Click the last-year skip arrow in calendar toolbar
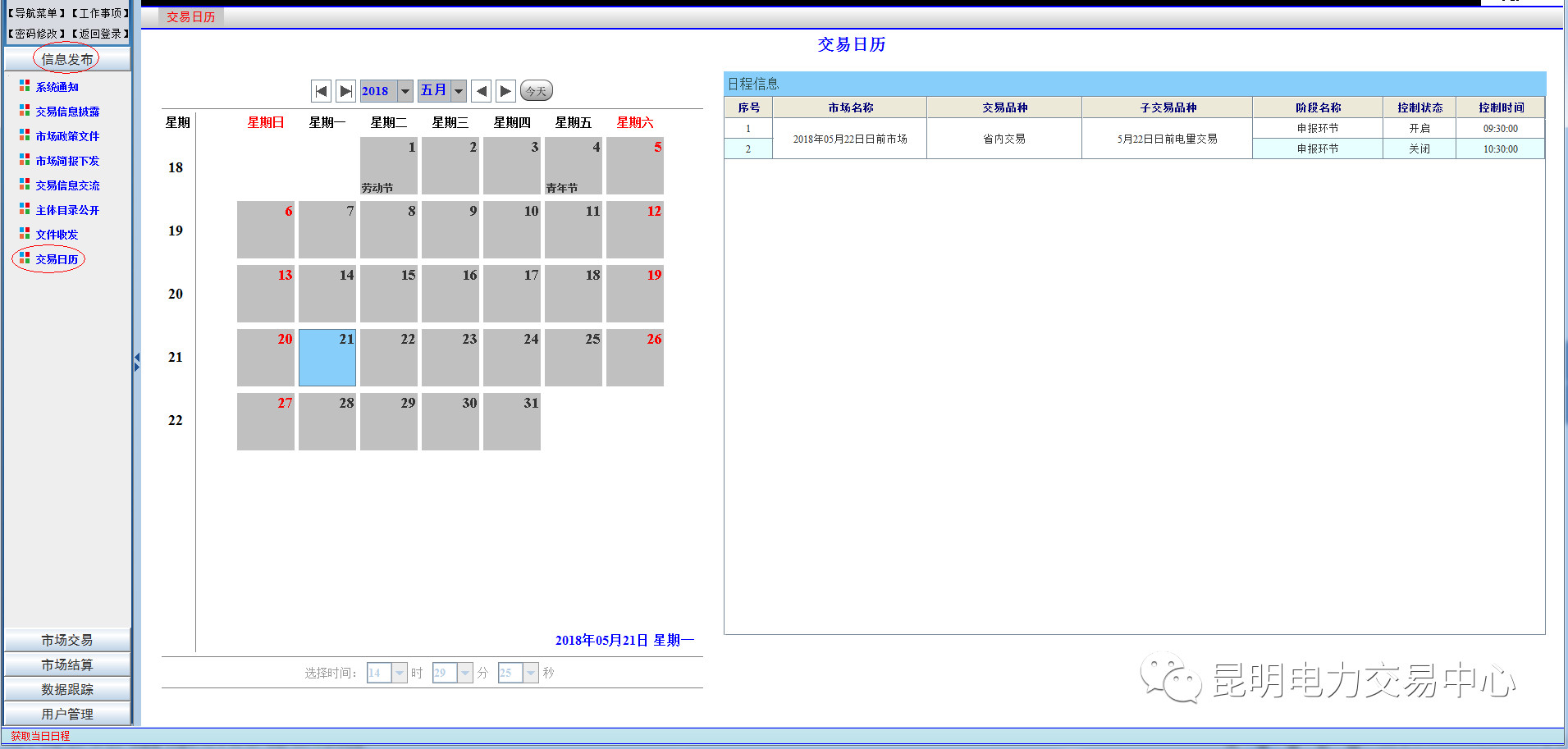Viewport: 1568px width, 749px height. click(346, 91)
